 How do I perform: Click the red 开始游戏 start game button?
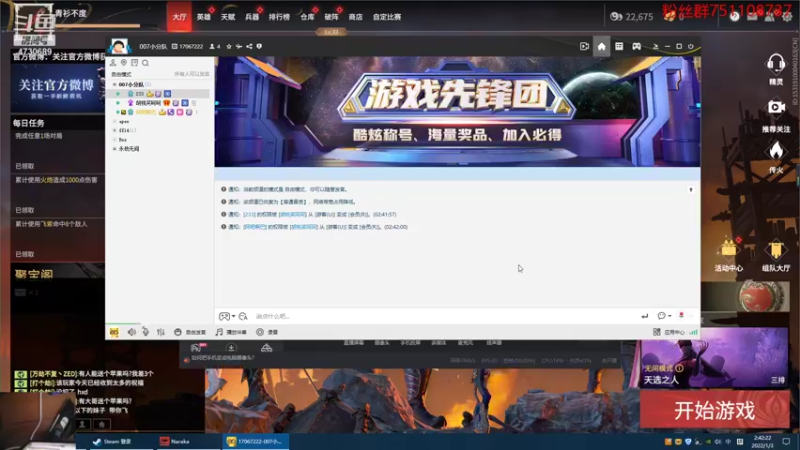(x=714, y=410)
